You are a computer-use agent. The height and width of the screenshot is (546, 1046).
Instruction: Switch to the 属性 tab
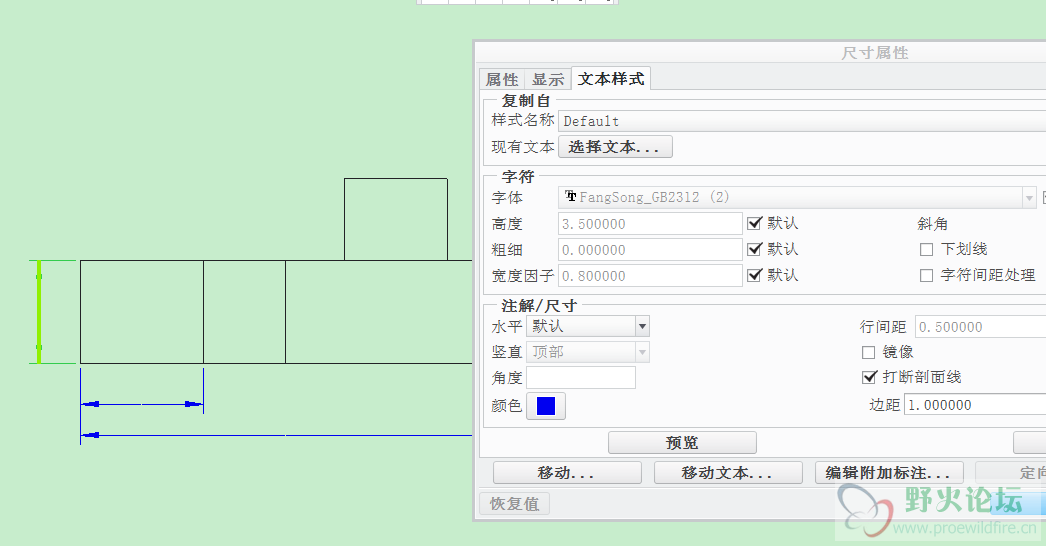click(x=502, y=79)
